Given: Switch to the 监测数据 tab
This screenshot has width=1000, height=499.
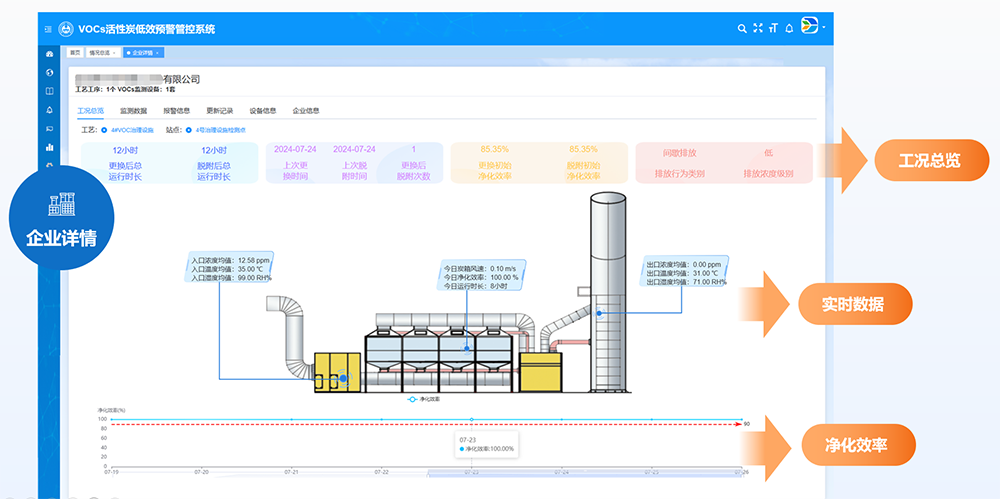Looking at the screenshot, I should 133,111.
